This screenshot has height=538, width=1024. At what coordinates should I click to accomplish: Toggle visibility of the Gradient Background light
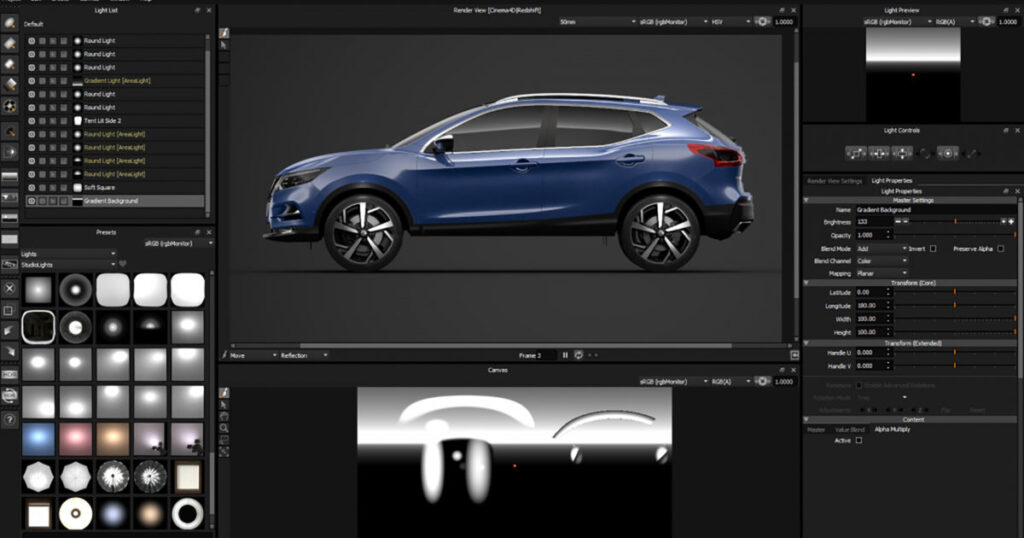pyautogui.click(x=31, y=201)
